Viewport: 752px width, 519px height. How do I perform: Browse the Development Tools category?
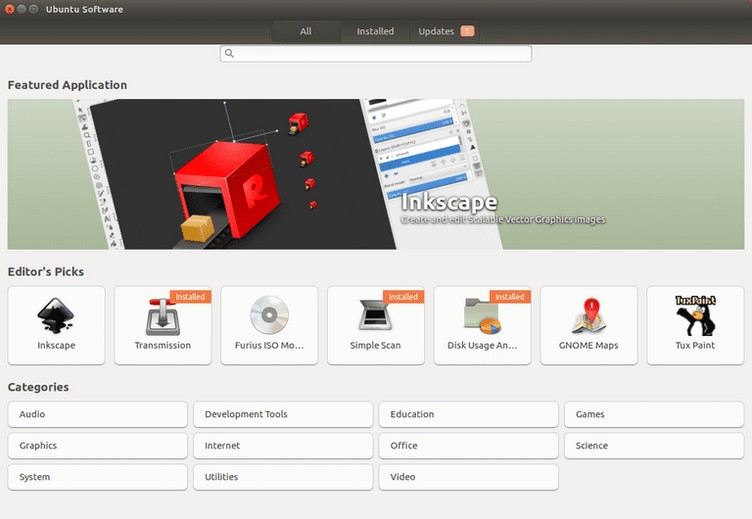click(x=283, y=414)
